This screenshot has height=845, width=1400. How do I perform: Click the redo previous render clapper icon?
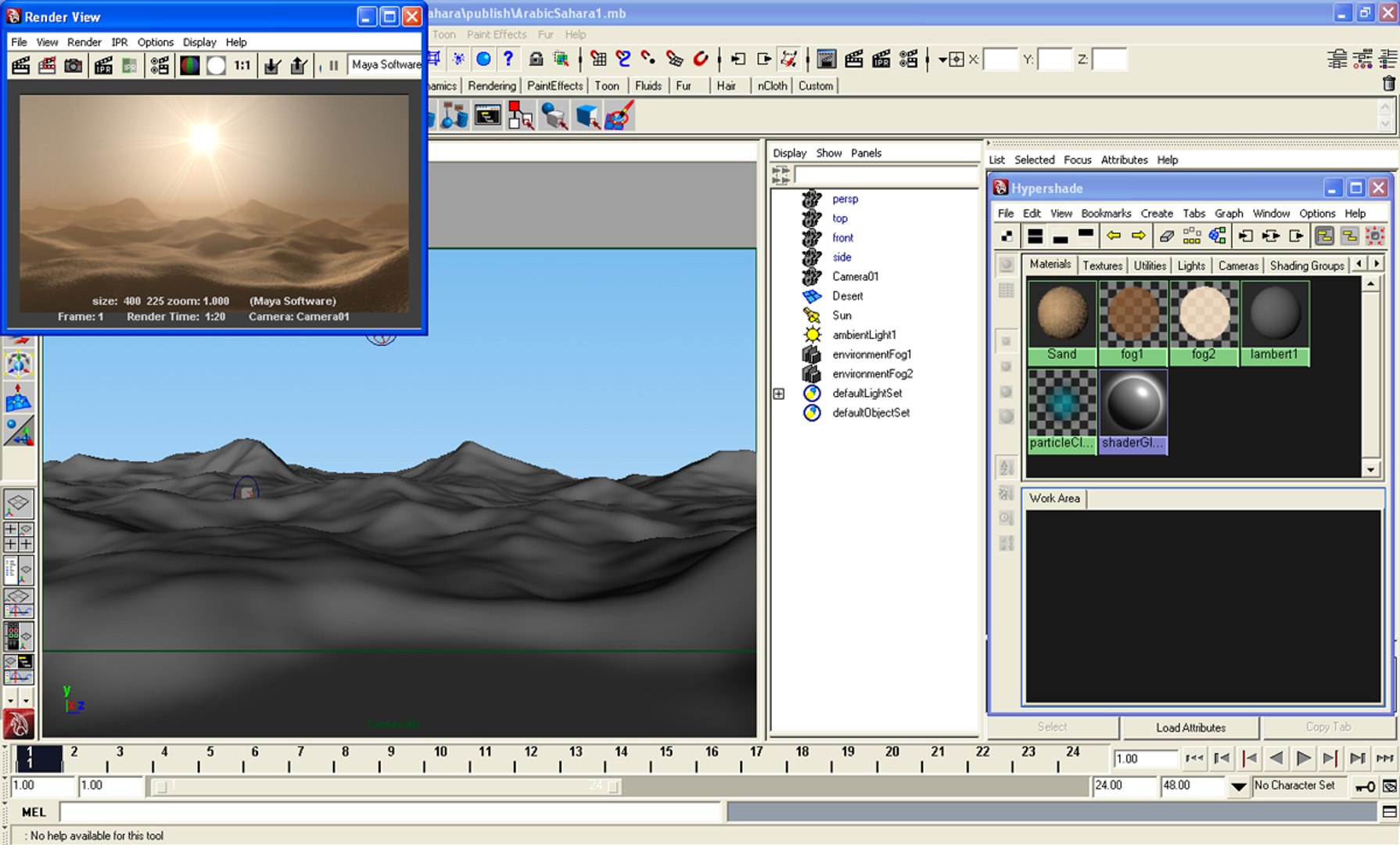tap(21, 66)
